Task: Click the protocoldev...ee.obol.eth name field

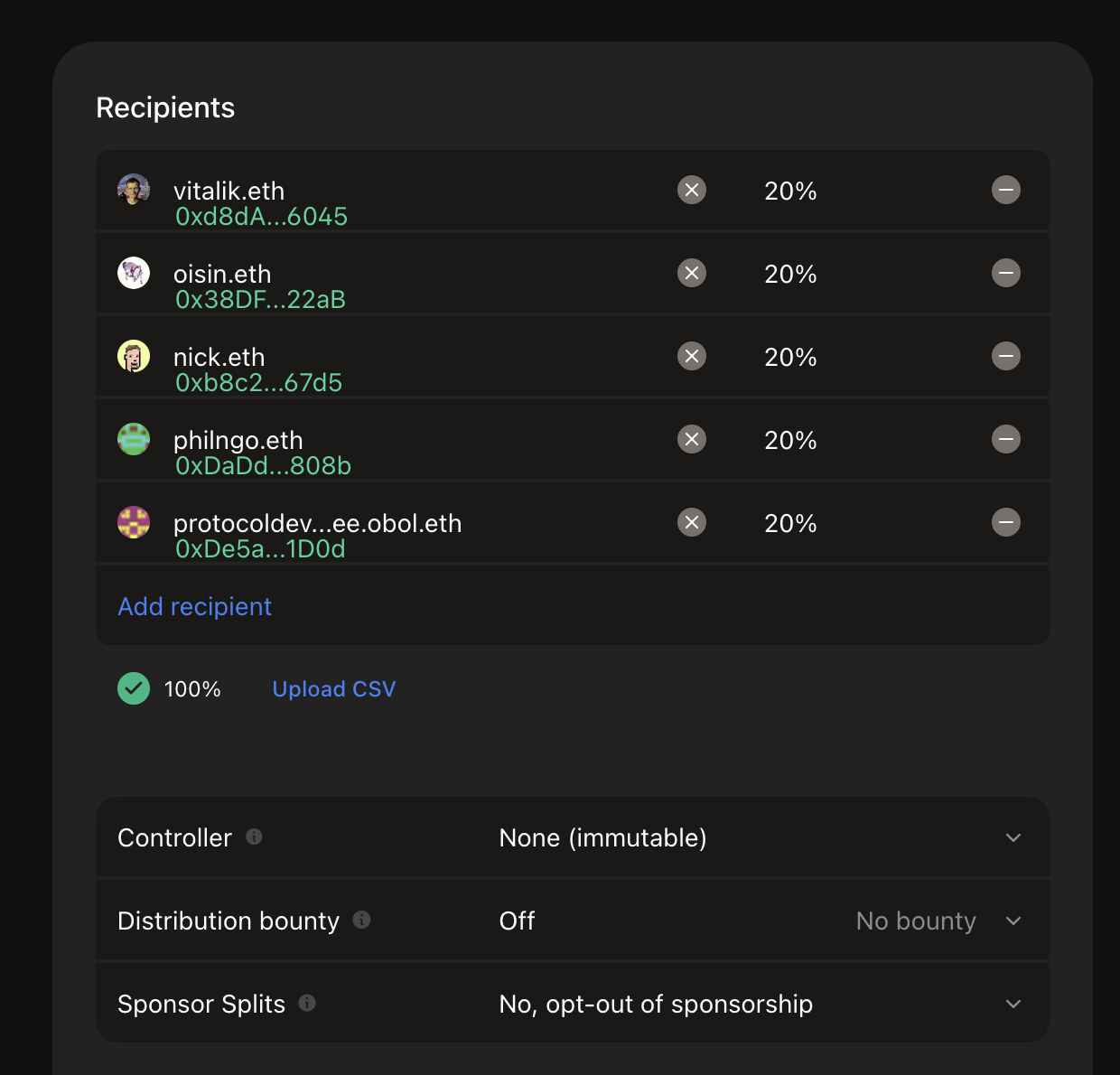Action: 317,523
